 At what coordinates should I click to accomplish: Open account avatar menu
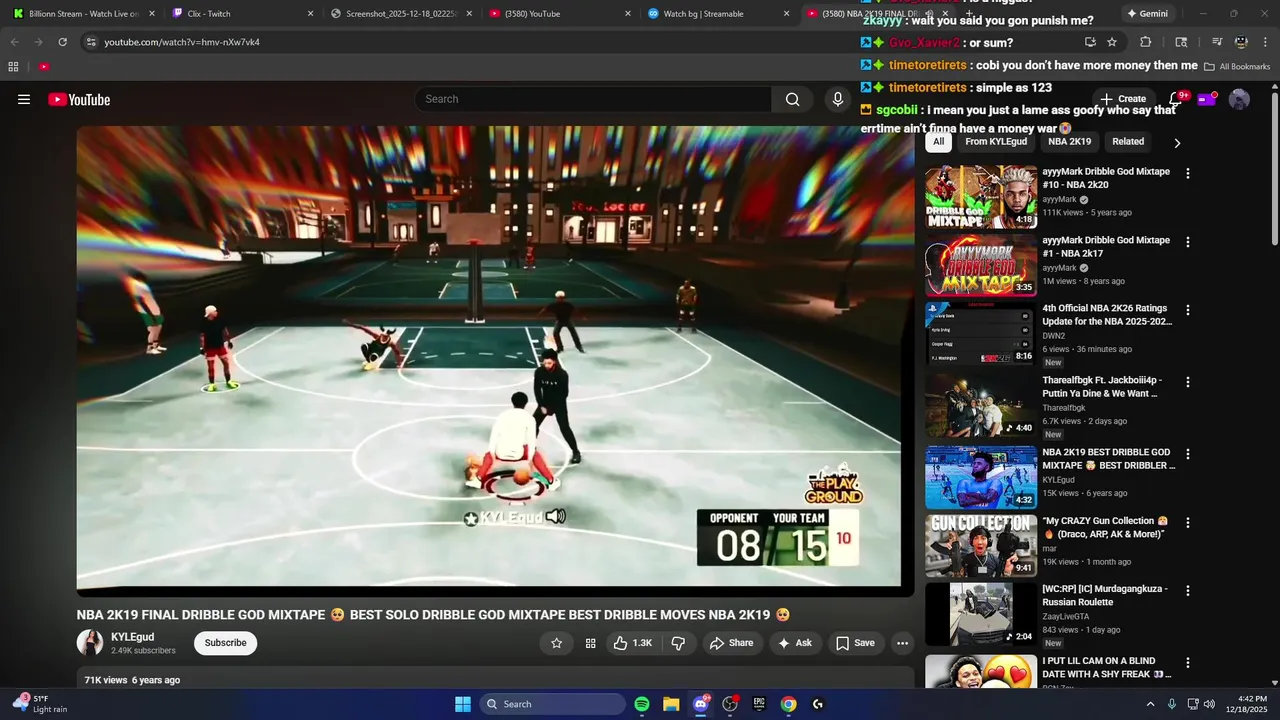coord(1239,99)
